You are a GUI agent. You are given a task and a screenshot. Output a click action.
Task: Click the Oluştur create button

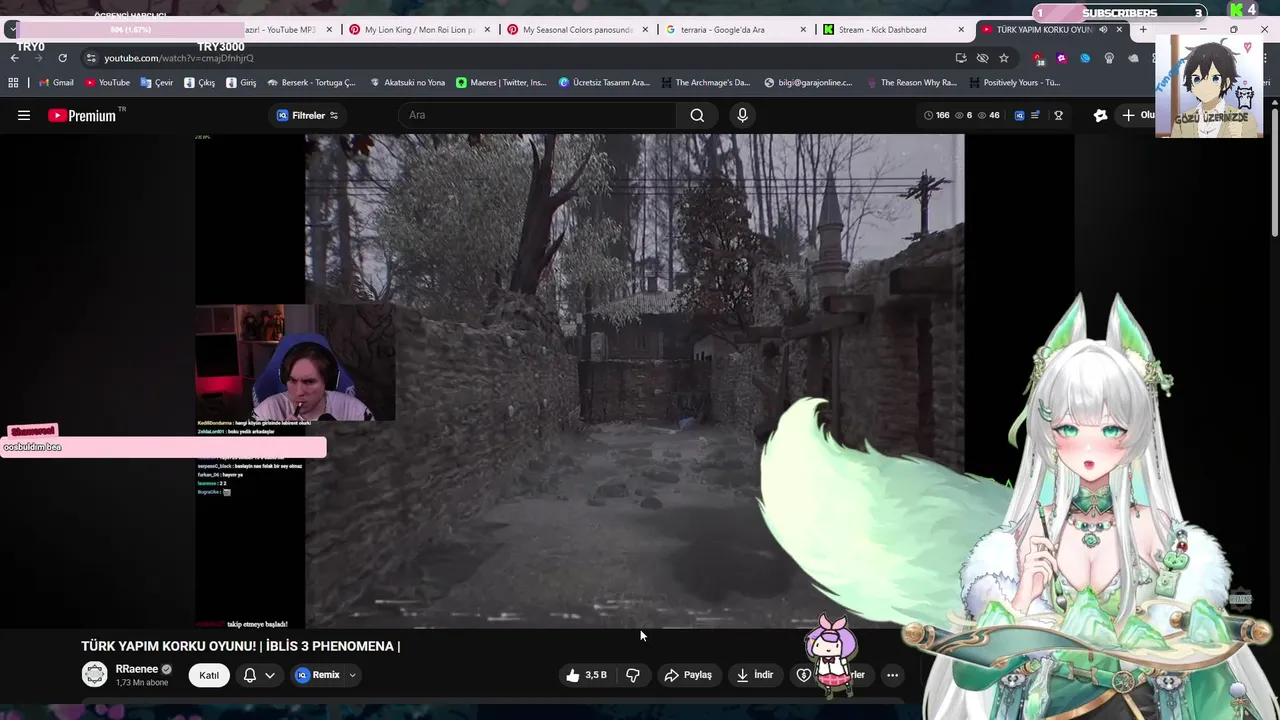(x=1137, y=115)
